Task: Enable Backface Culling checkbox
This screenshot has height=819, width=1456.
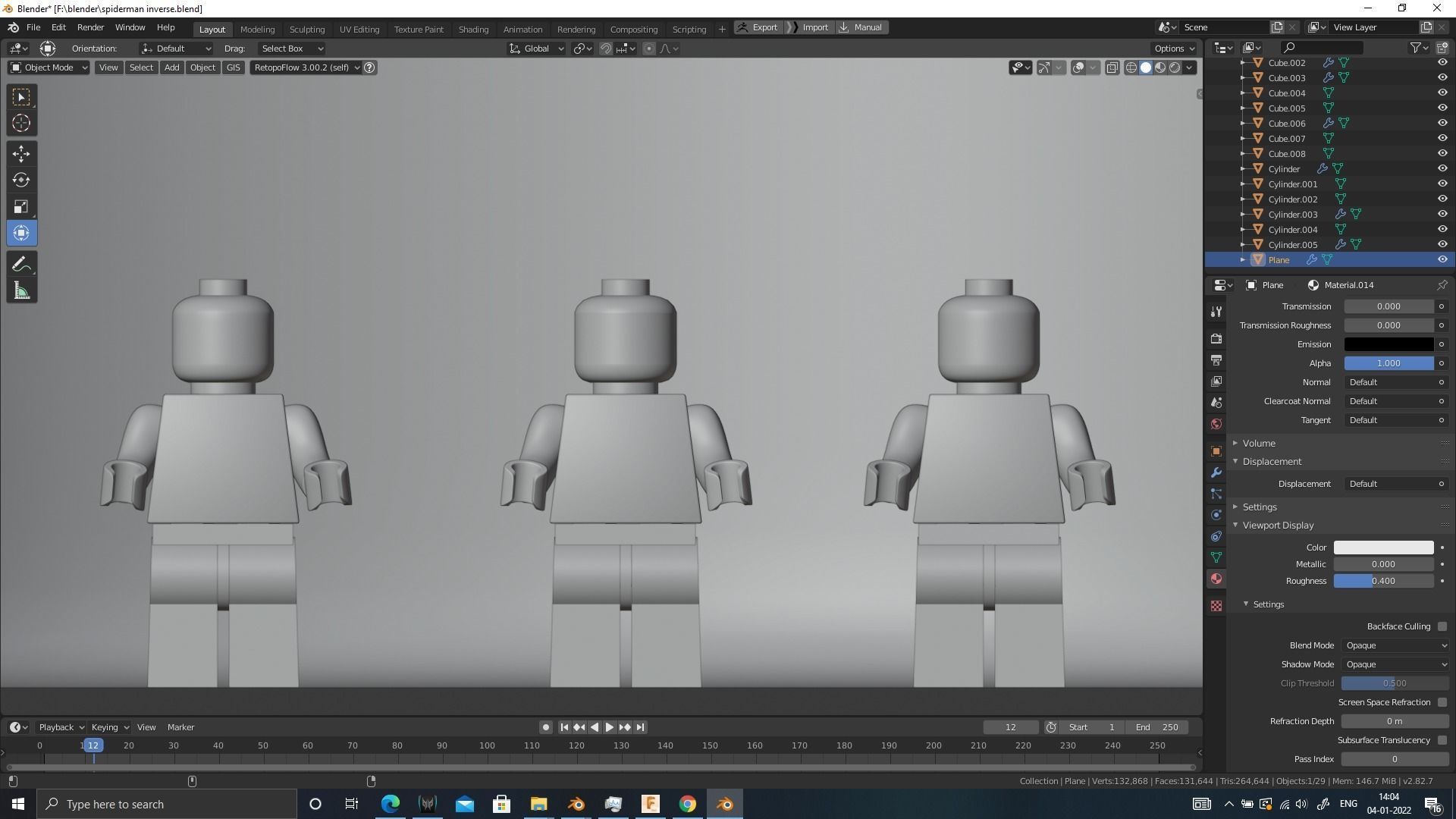Action: pos(1442,626)
